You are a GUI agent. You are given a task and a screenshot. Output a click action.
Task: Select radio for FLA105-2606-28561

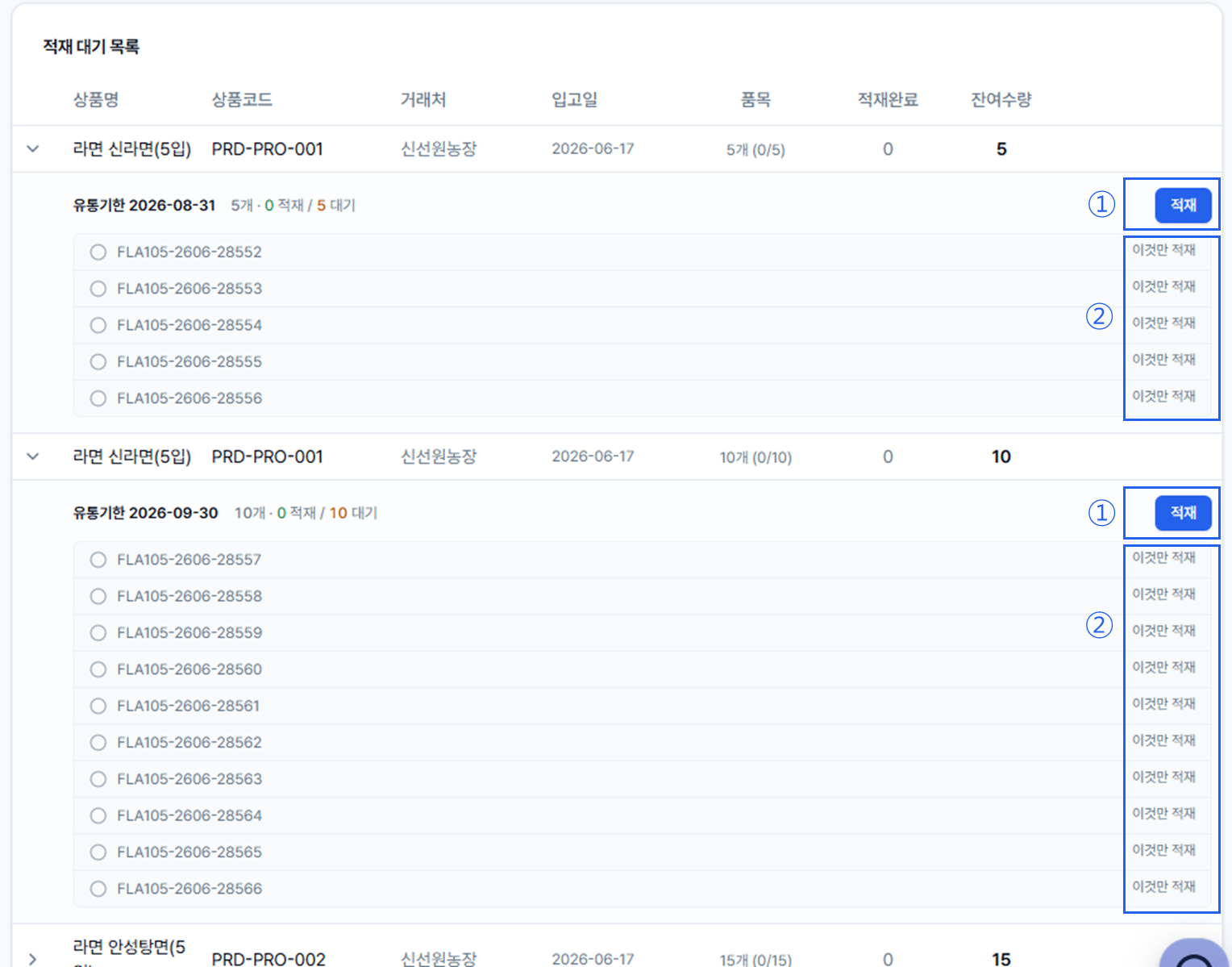98,706
